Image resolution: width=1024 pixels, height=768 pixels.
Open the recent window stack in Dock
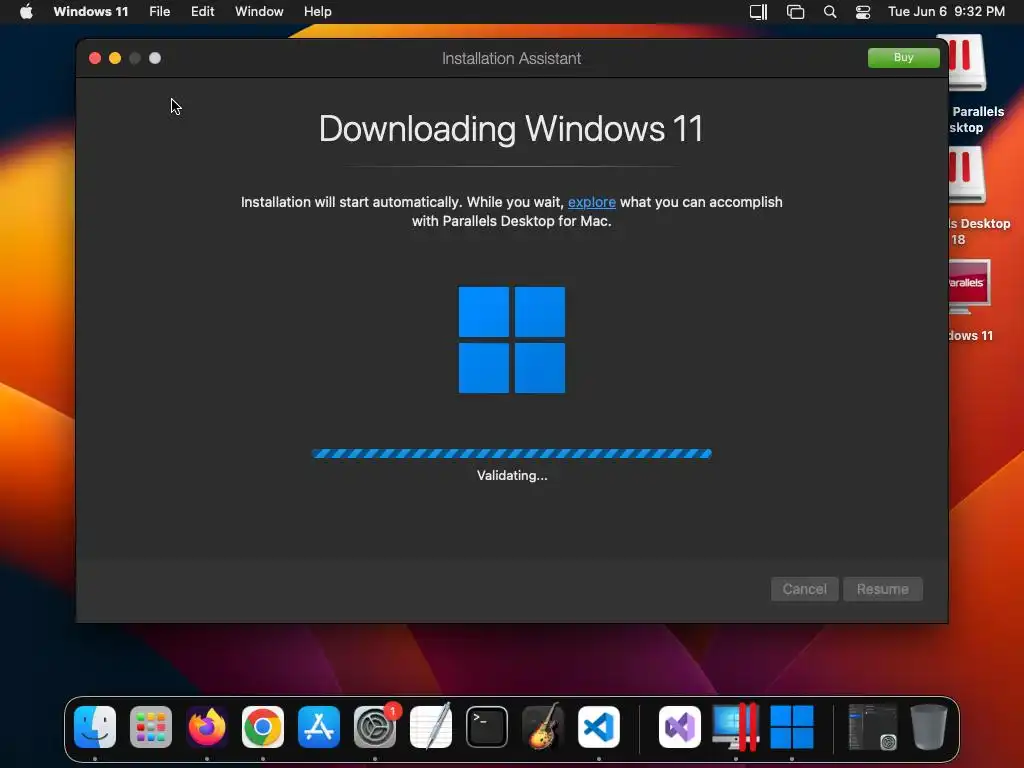[x=872, y=727]
